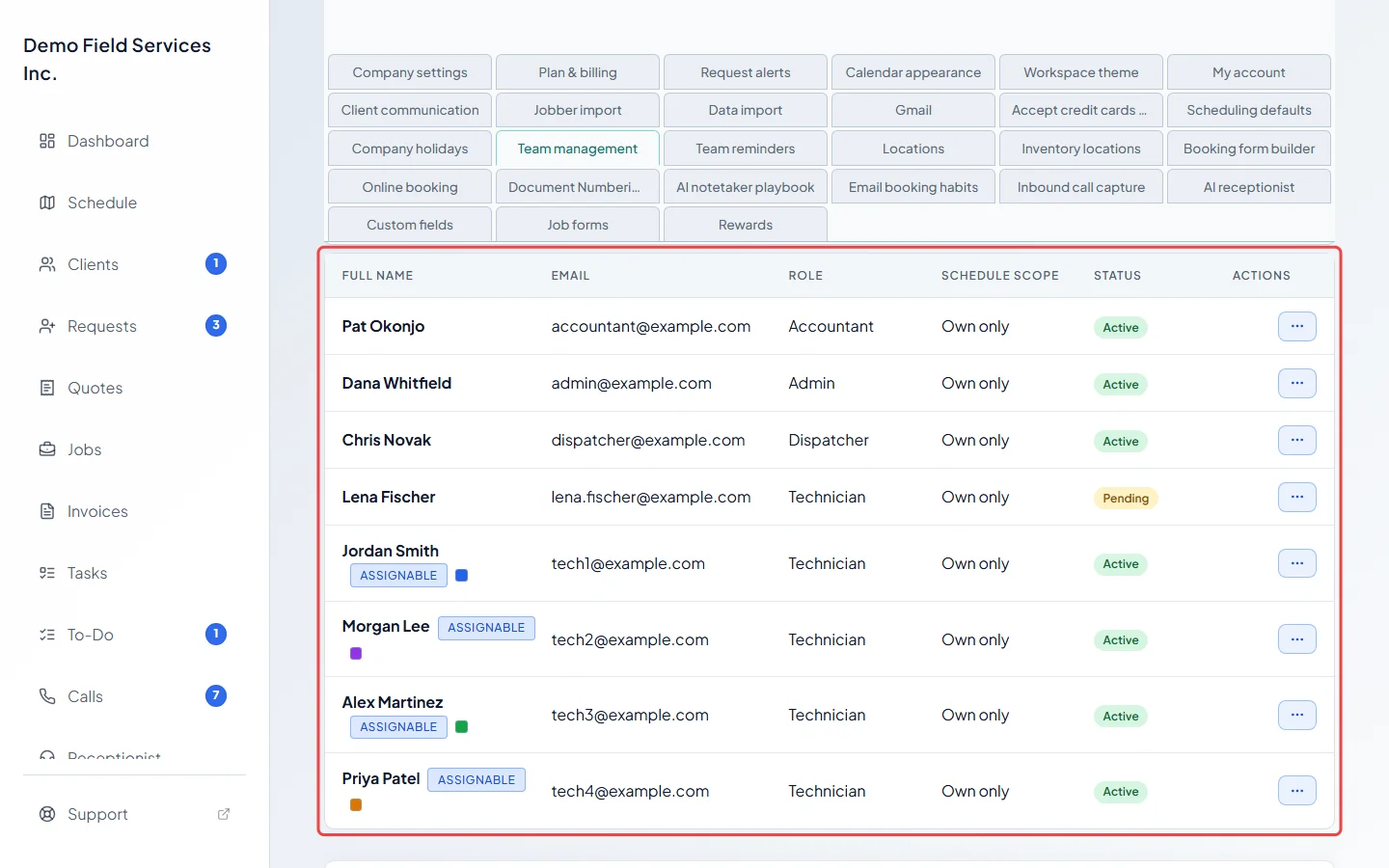Click the ASSIGNABLE tag next to Morgan Lee

486,628
